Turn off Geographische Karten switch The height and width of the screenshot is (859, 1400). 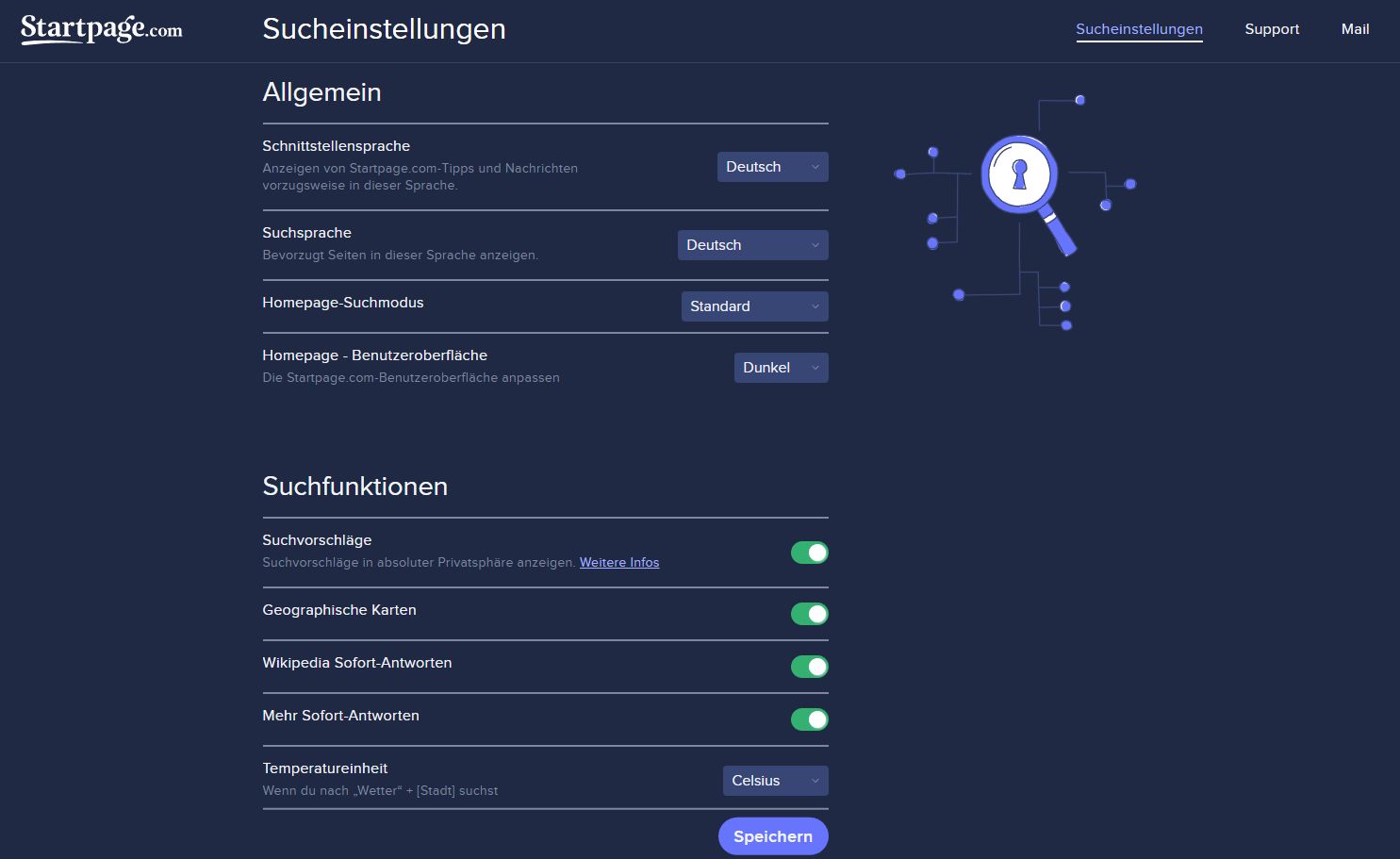coord(809,614)
